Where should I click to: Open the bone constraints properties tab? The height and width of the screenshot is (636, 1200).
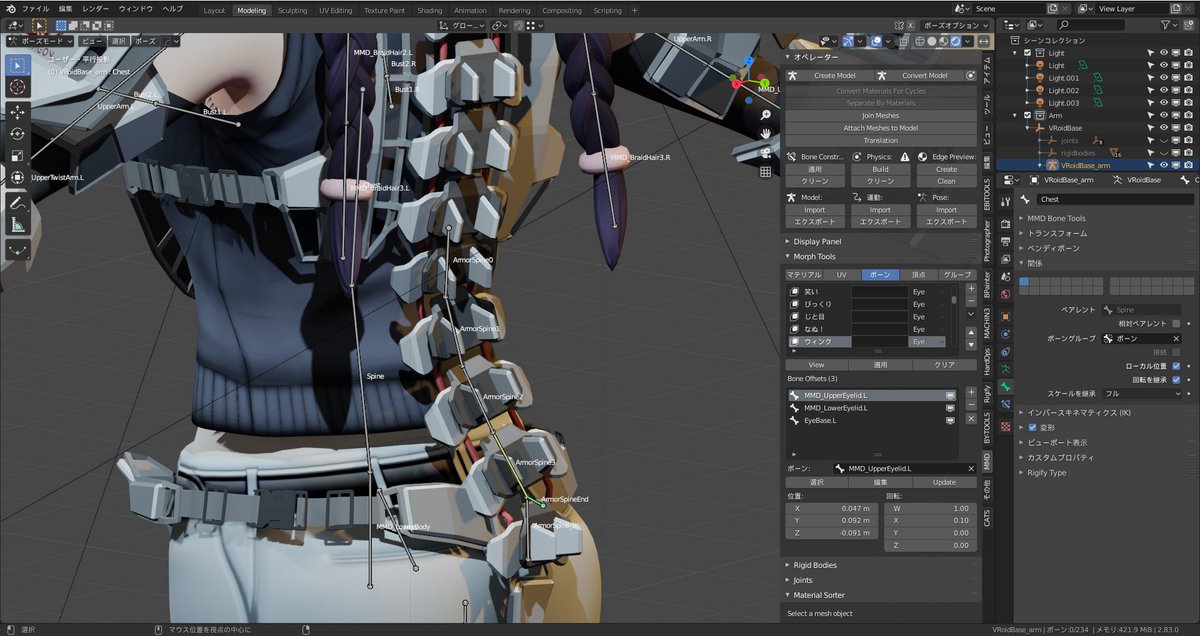1005,403
